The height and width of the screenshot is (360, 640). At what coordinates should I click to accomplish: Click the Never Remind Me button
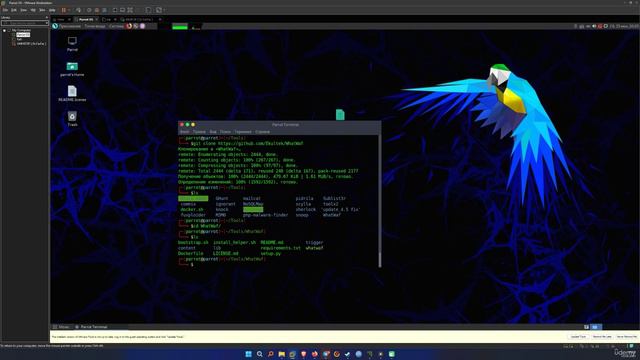tap(627, 337)
